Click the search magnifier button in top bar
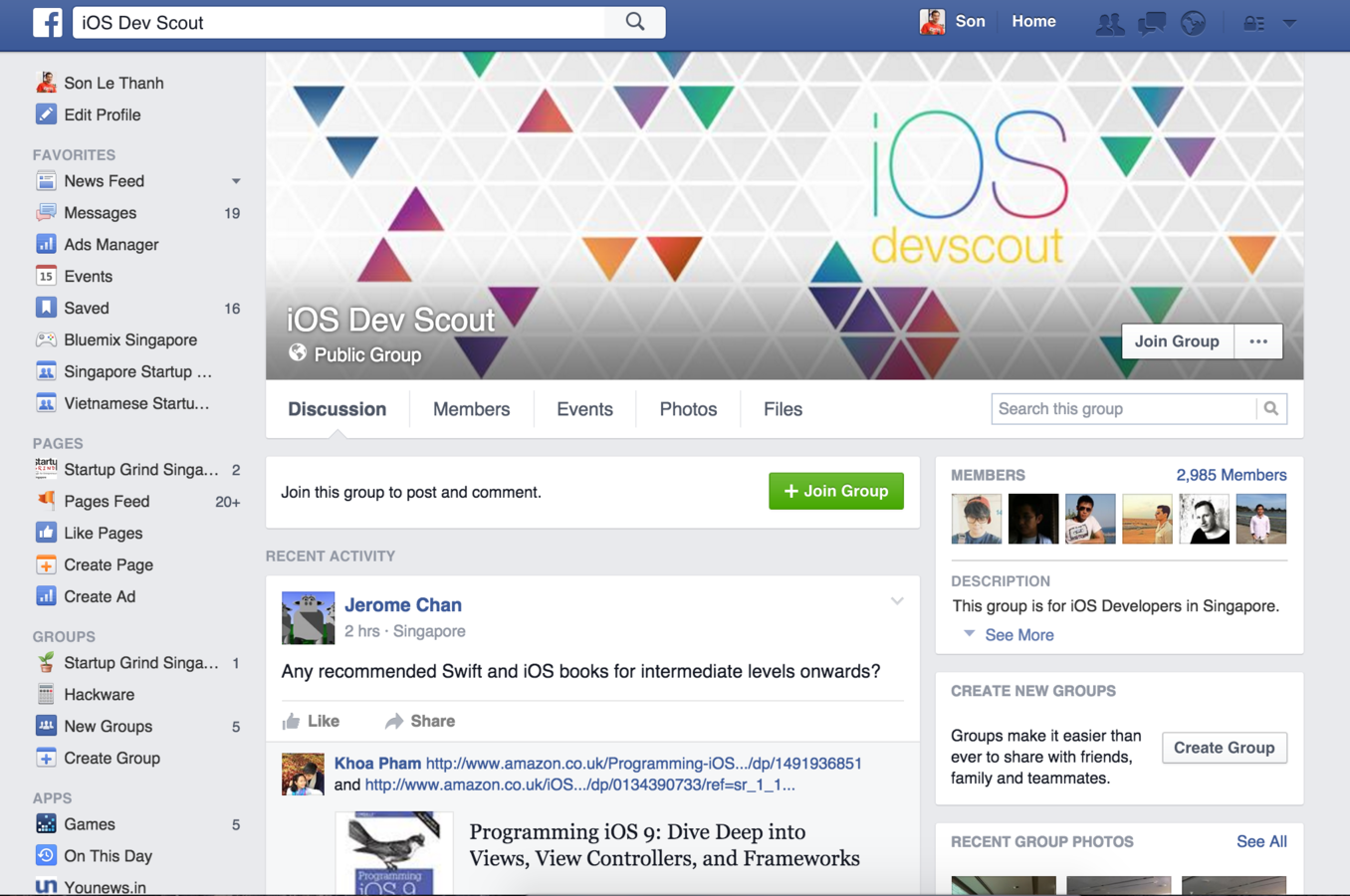 [635, 22]
